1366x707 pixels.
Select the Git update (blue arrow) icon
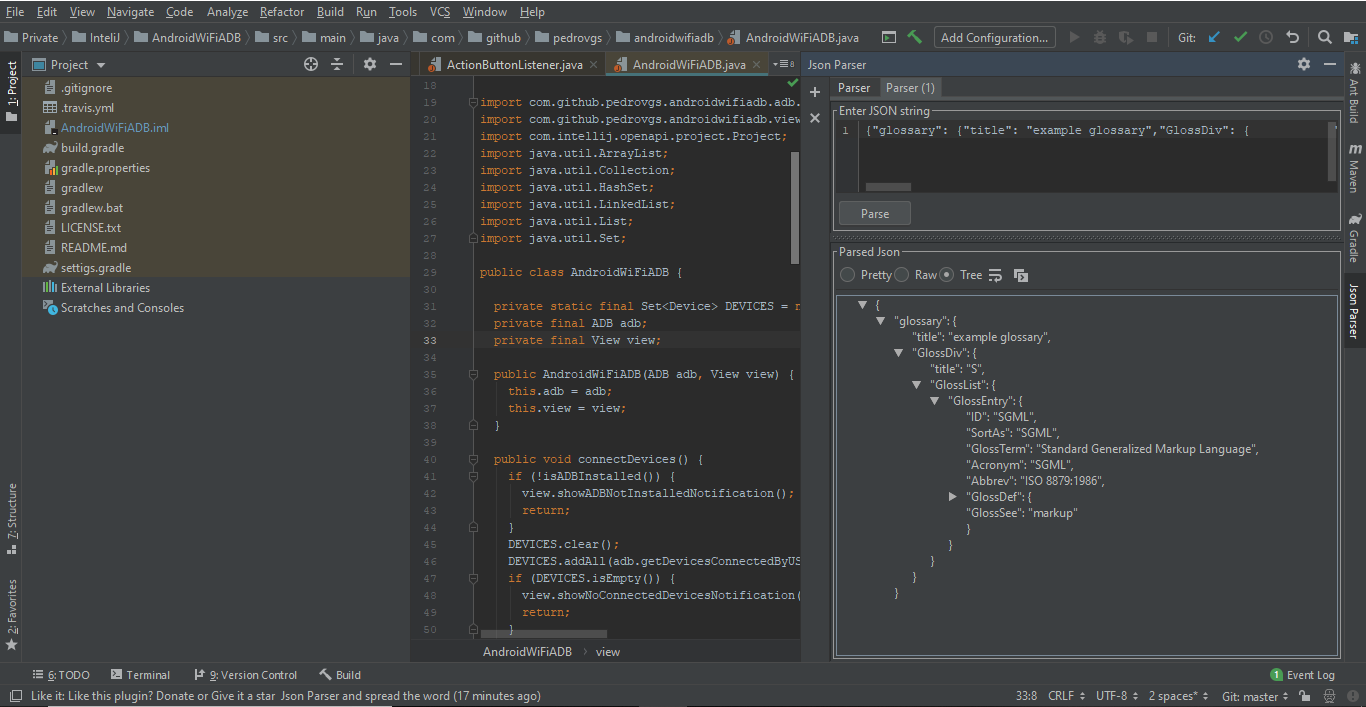1213,36
